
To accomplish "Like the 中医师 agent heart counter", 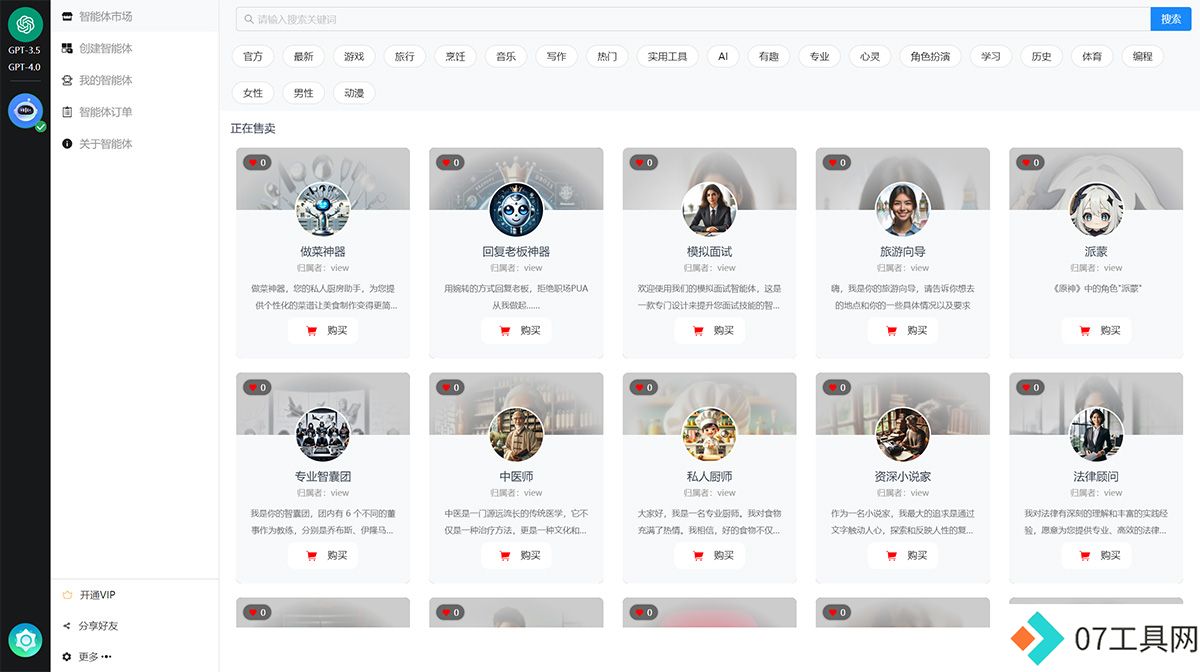I will pos(449,387).
